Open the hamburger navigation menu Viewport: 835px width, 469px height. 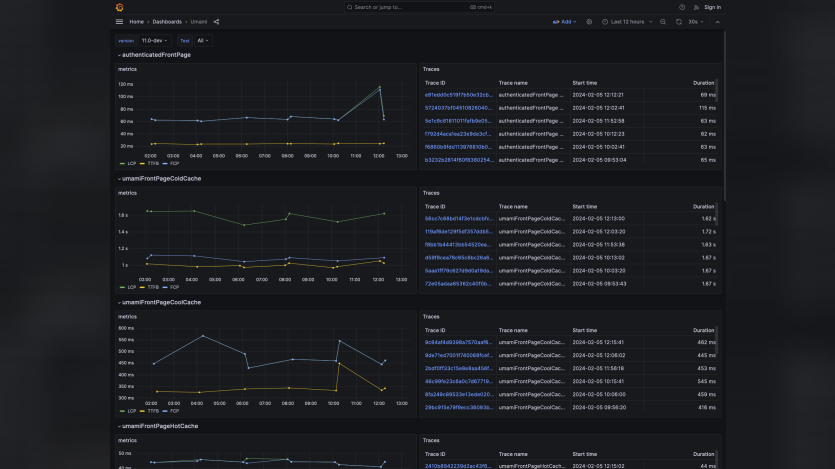[x=119, y=22]
